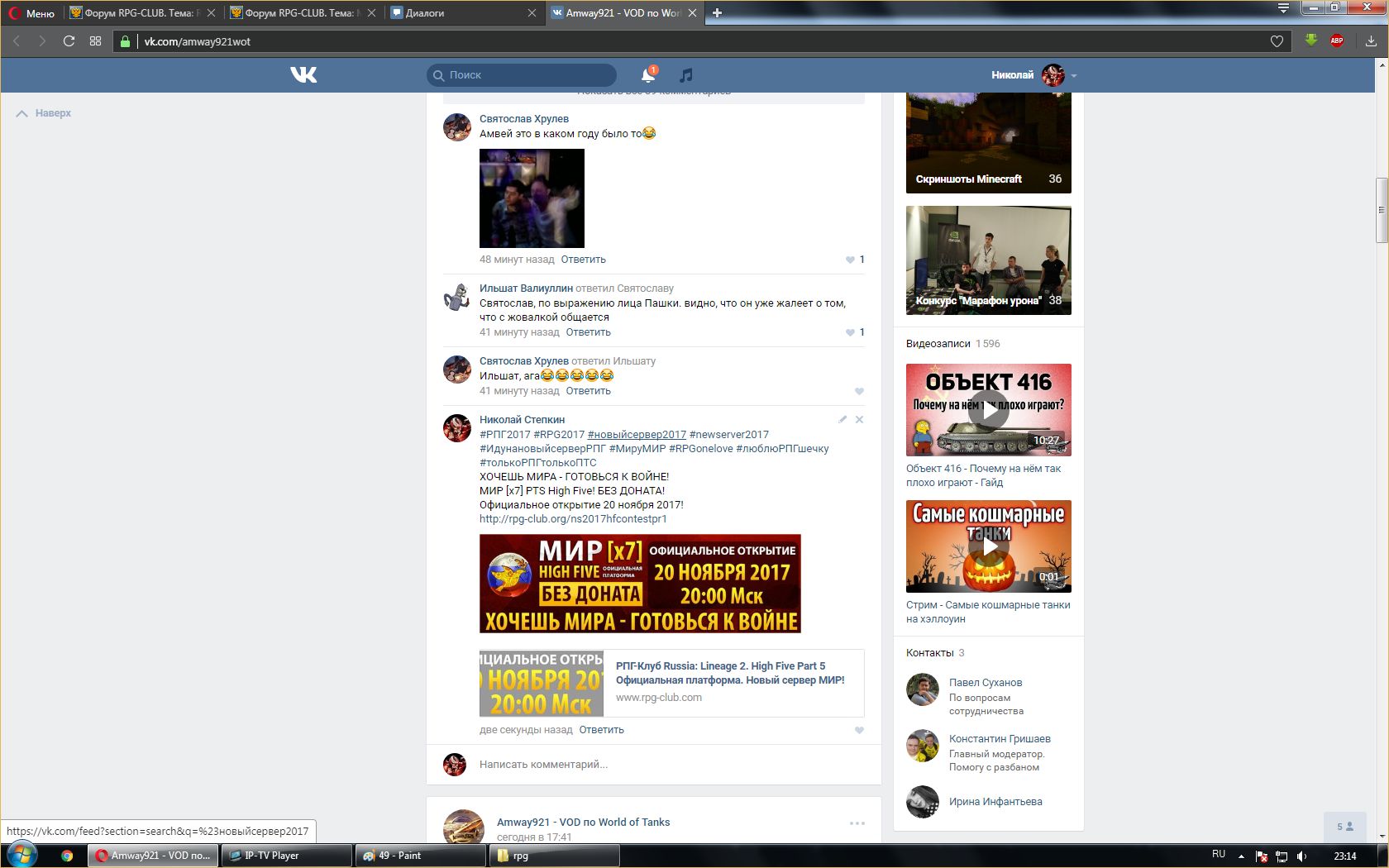Click the Windows Start button
1389x868 pixels.
click(x=21, y=855)
